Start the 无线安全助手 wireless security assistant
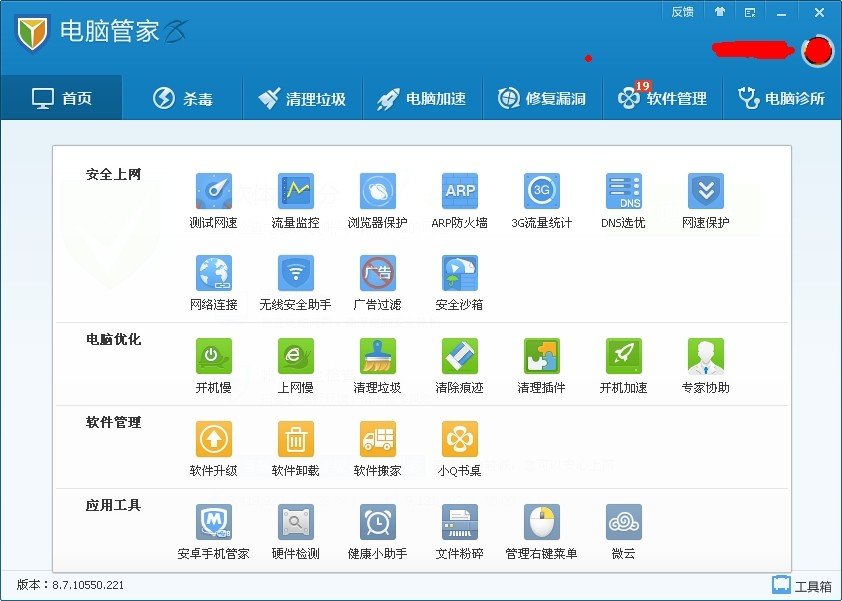Image resolution: width=842 pixels, height=601 pixels. (295, 273)
